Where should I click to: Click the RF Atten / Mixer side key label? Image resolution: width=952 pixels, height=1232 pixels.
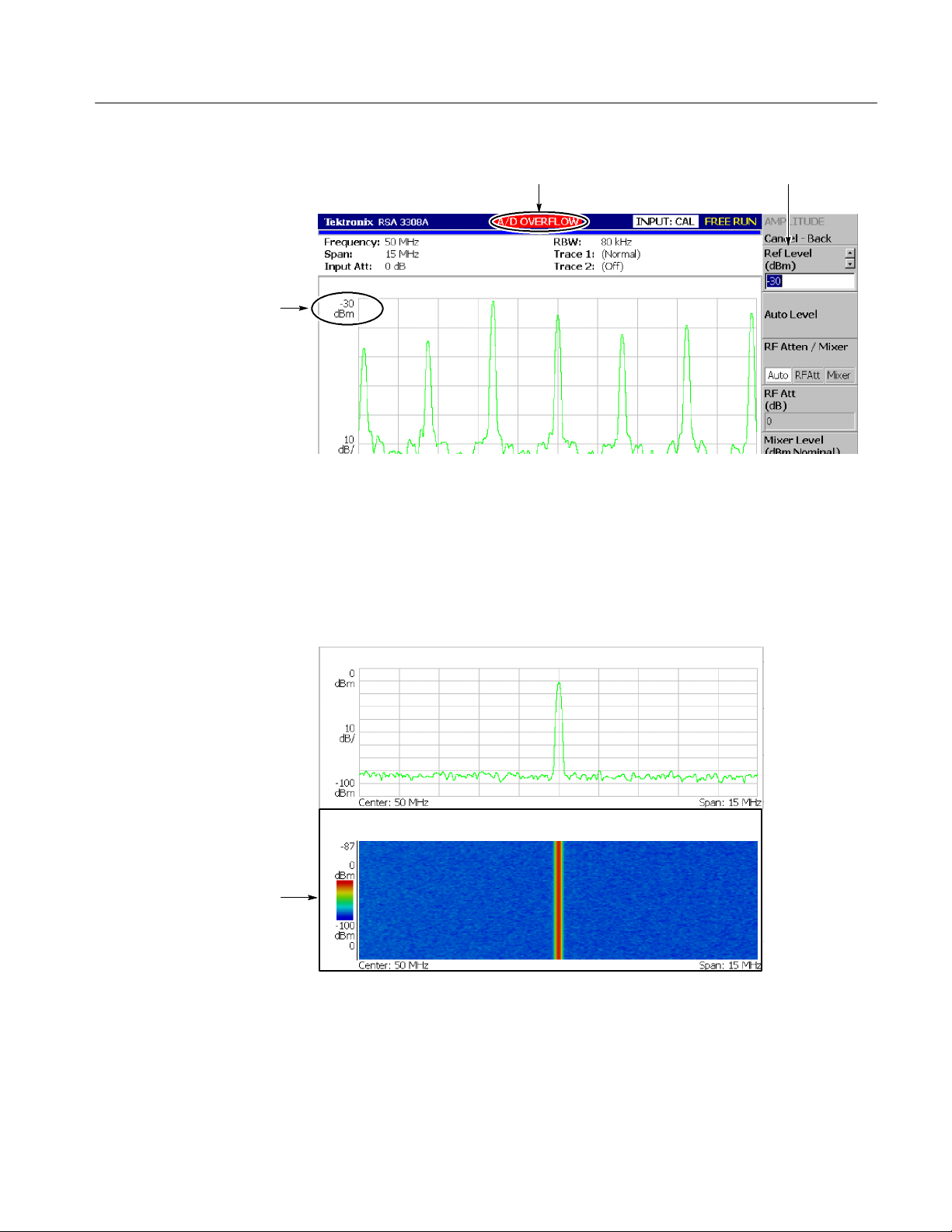[806, 347]
